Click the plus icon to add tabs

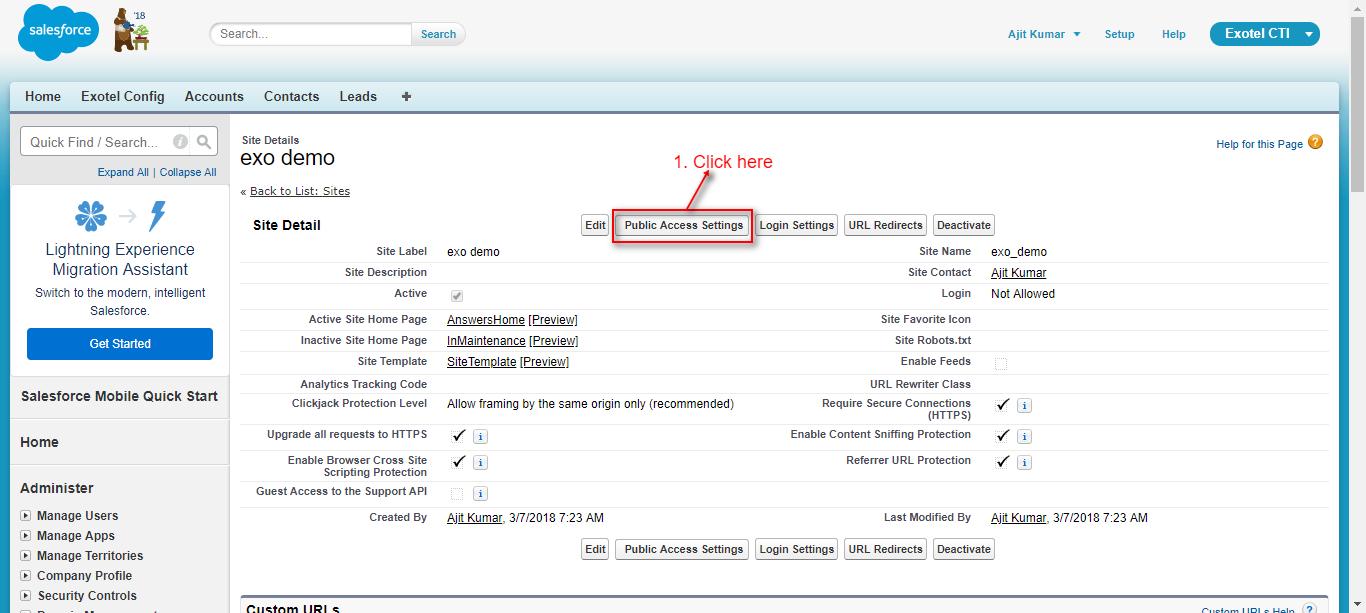click(406, 97)
